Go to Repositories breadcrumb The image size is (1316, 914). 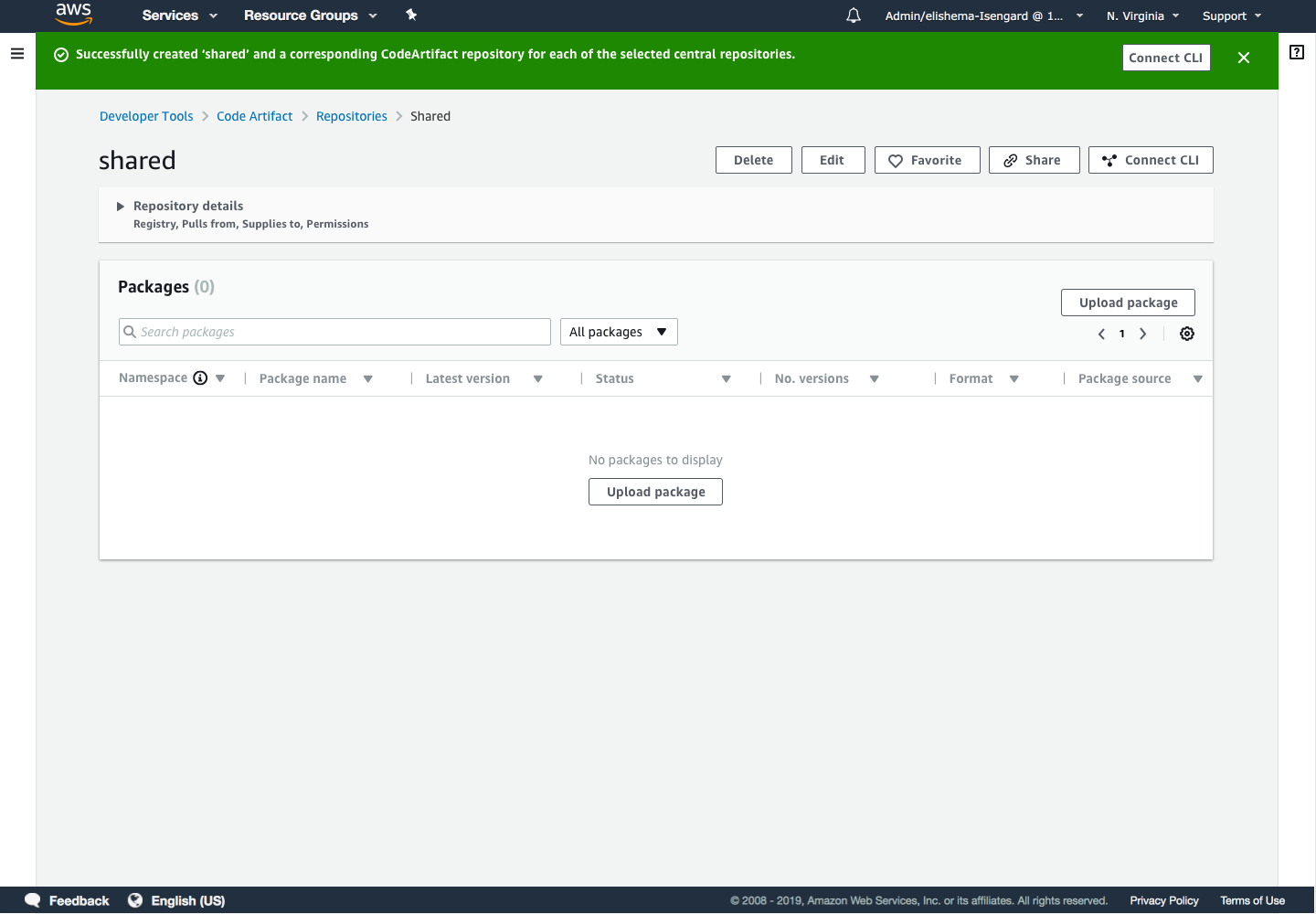click(x=352, y=116)
